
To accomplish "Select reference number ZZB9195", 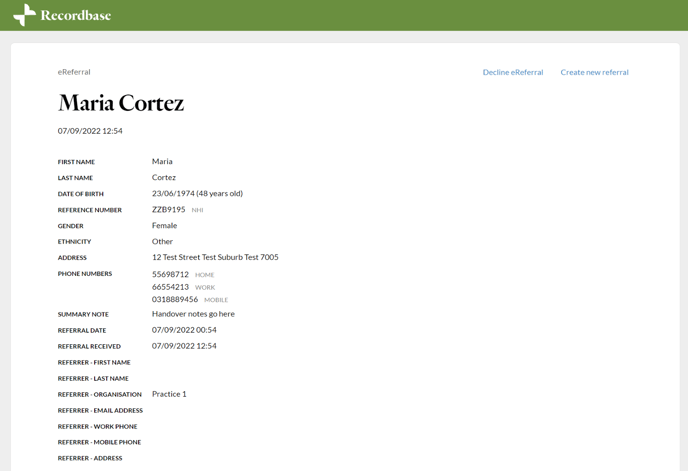I will 168,209.
